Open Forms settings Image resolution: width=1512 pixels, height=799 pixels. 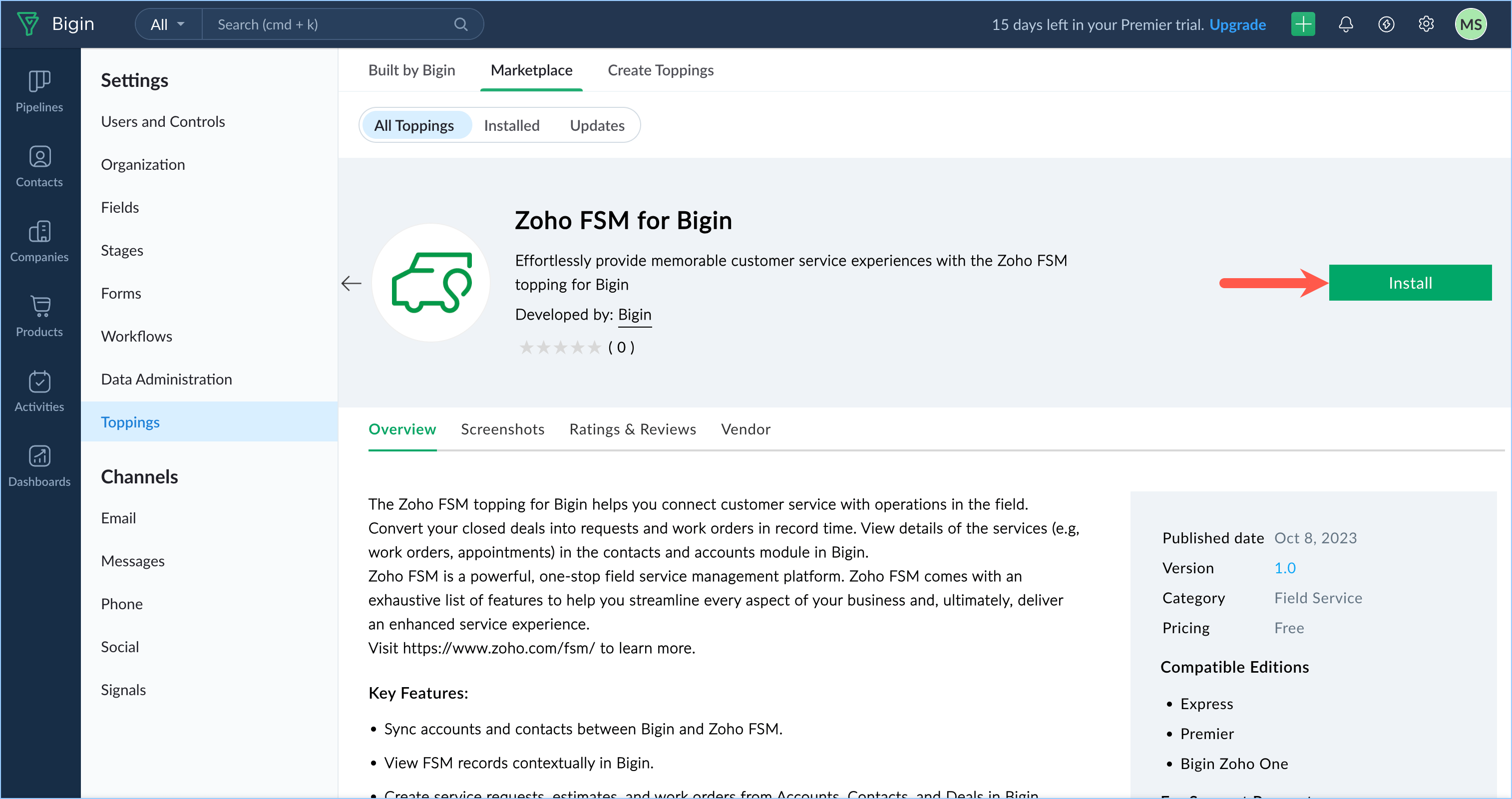[121, 293]
